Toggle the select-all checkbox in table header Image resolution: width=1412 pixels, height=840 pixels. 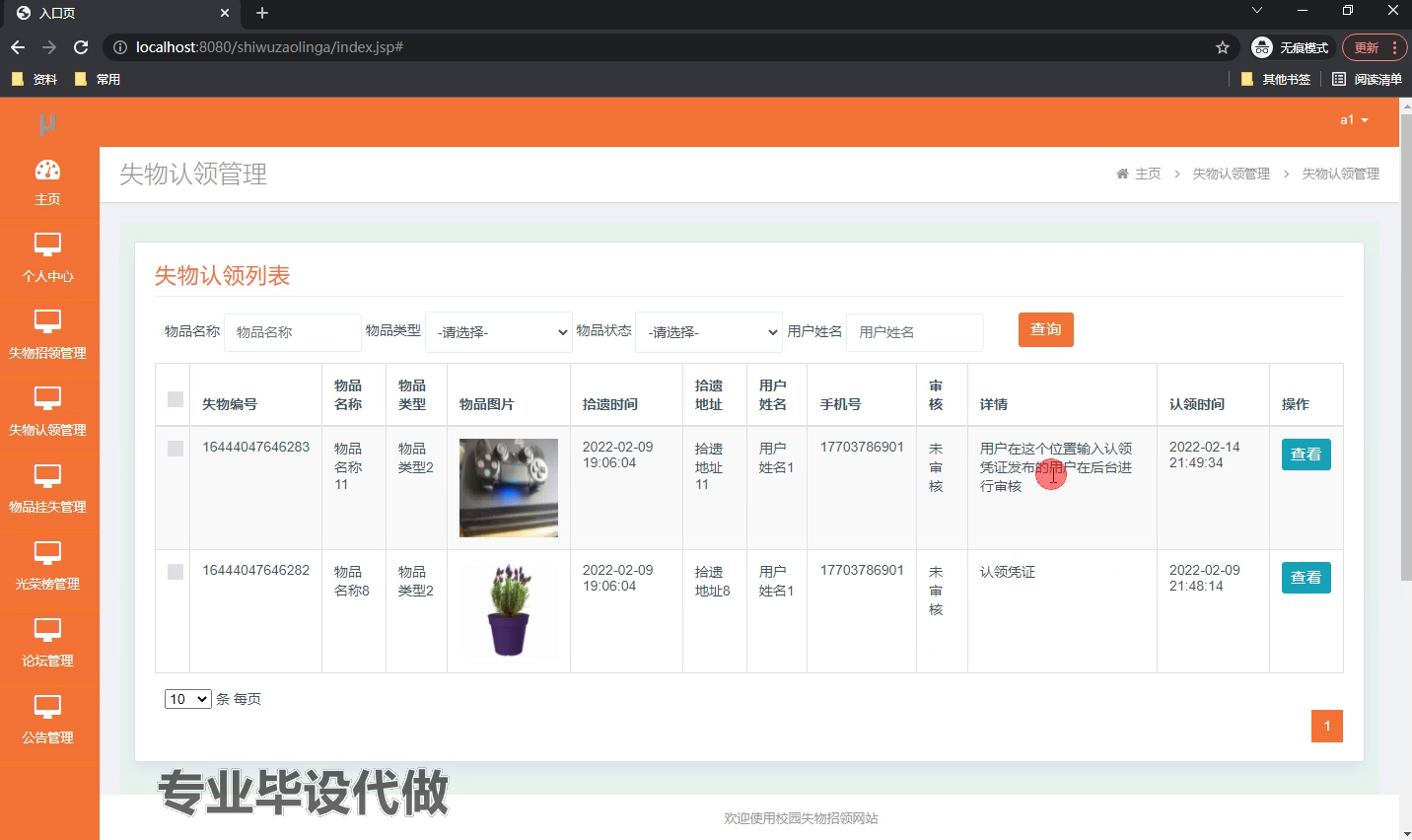[176, 399]
